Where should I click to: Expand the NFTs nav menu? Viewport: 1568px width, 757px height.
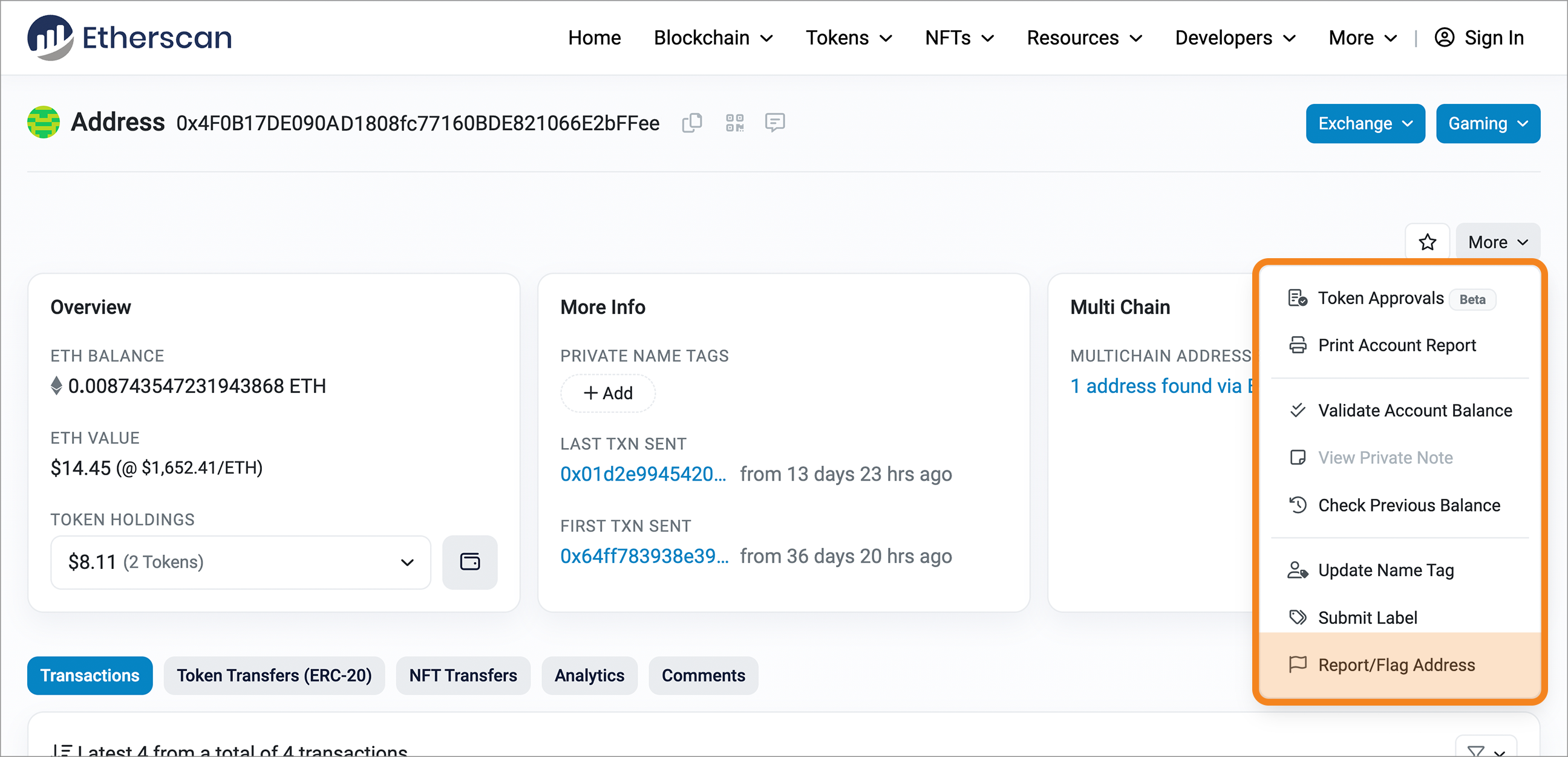click(959, 37)
